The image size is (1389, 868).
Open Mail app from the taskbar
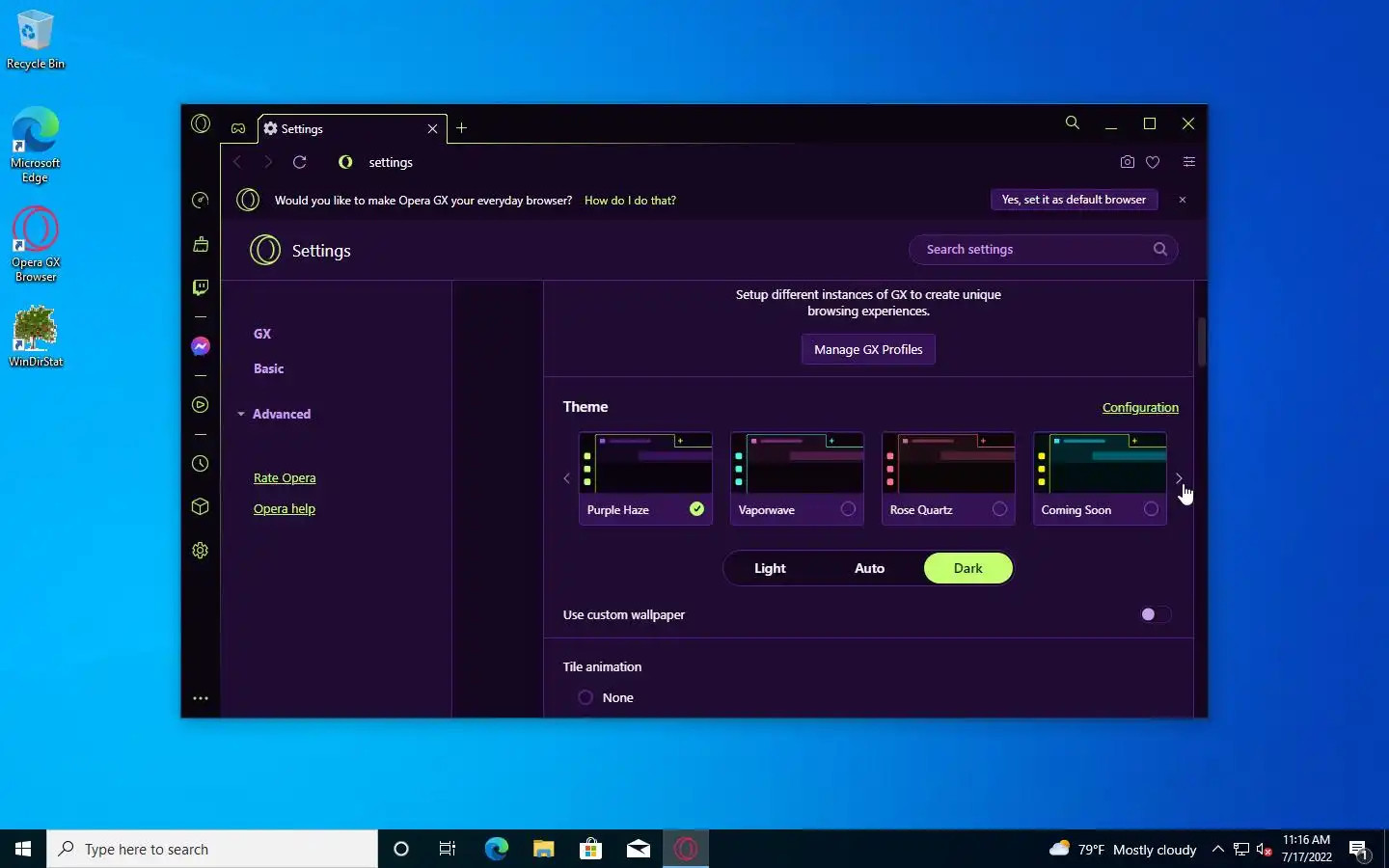click(x=638, y=849)
